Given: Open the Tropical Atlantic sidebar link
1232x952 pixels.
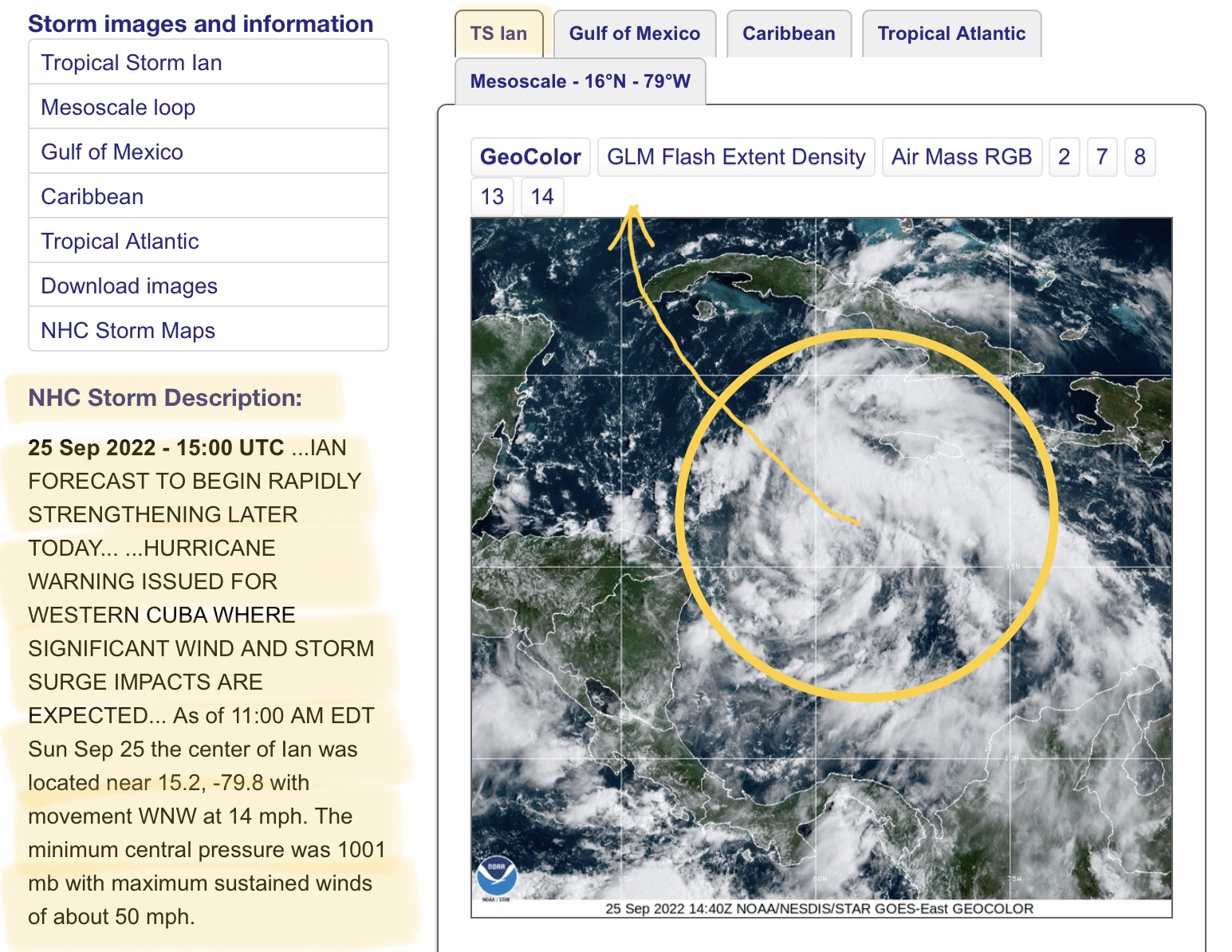Looking at the screenshot, I should pos(208,241).
